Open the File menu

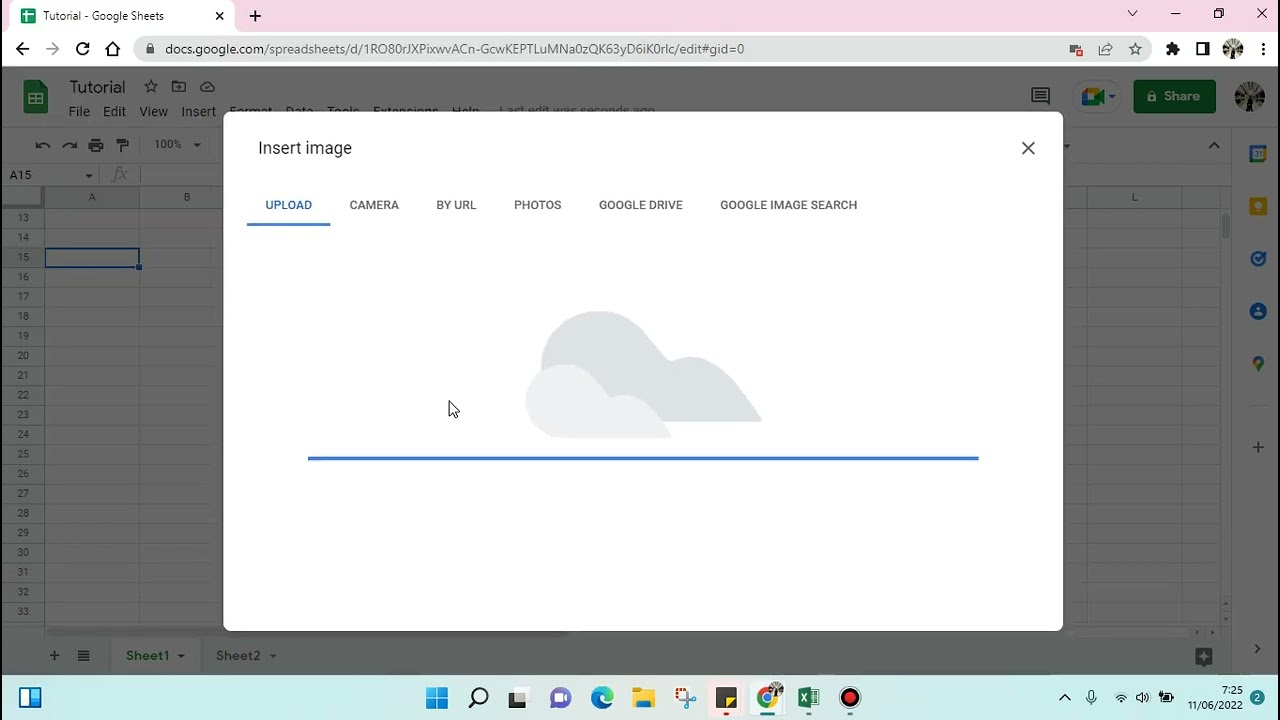click(x=79, y=111)
